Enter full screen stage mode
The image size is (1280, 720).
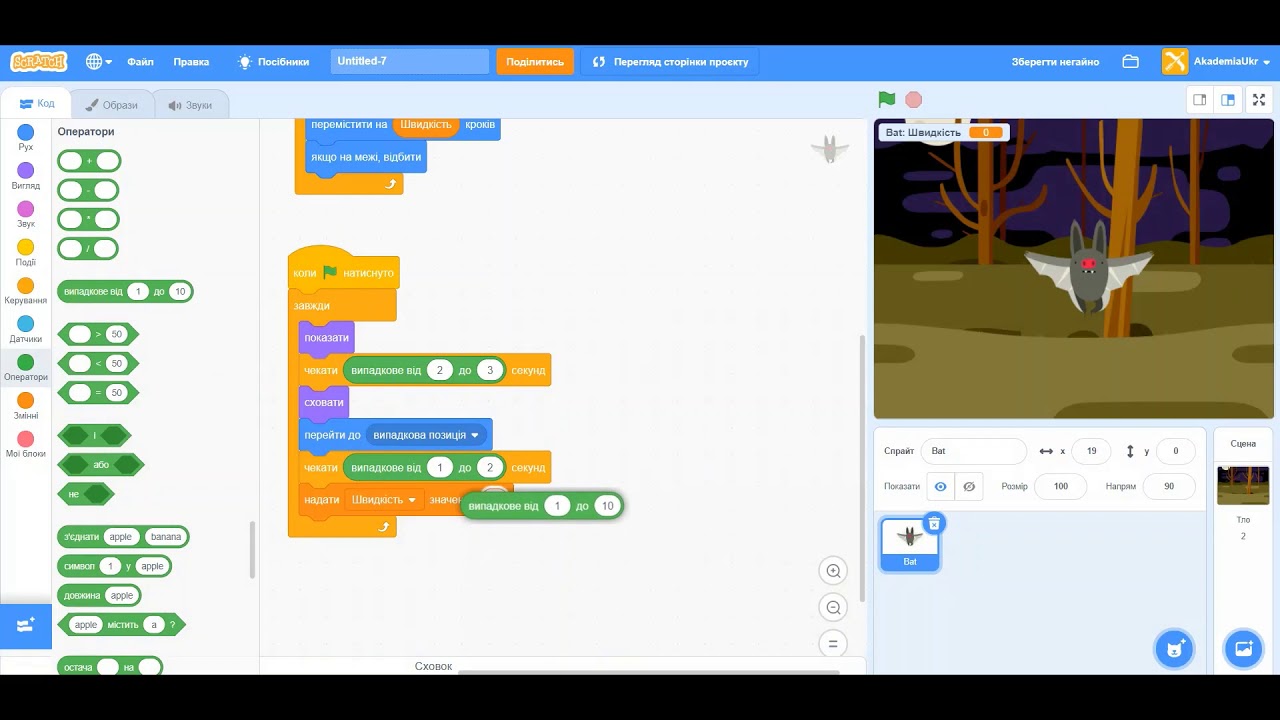tap(1259, 100)
